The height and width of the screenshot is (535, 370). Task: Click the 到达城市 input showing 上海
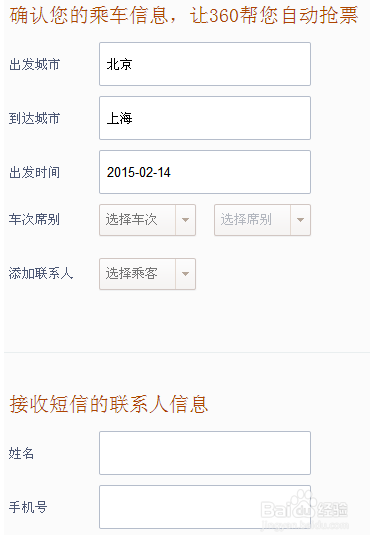(x=205, y=118)
